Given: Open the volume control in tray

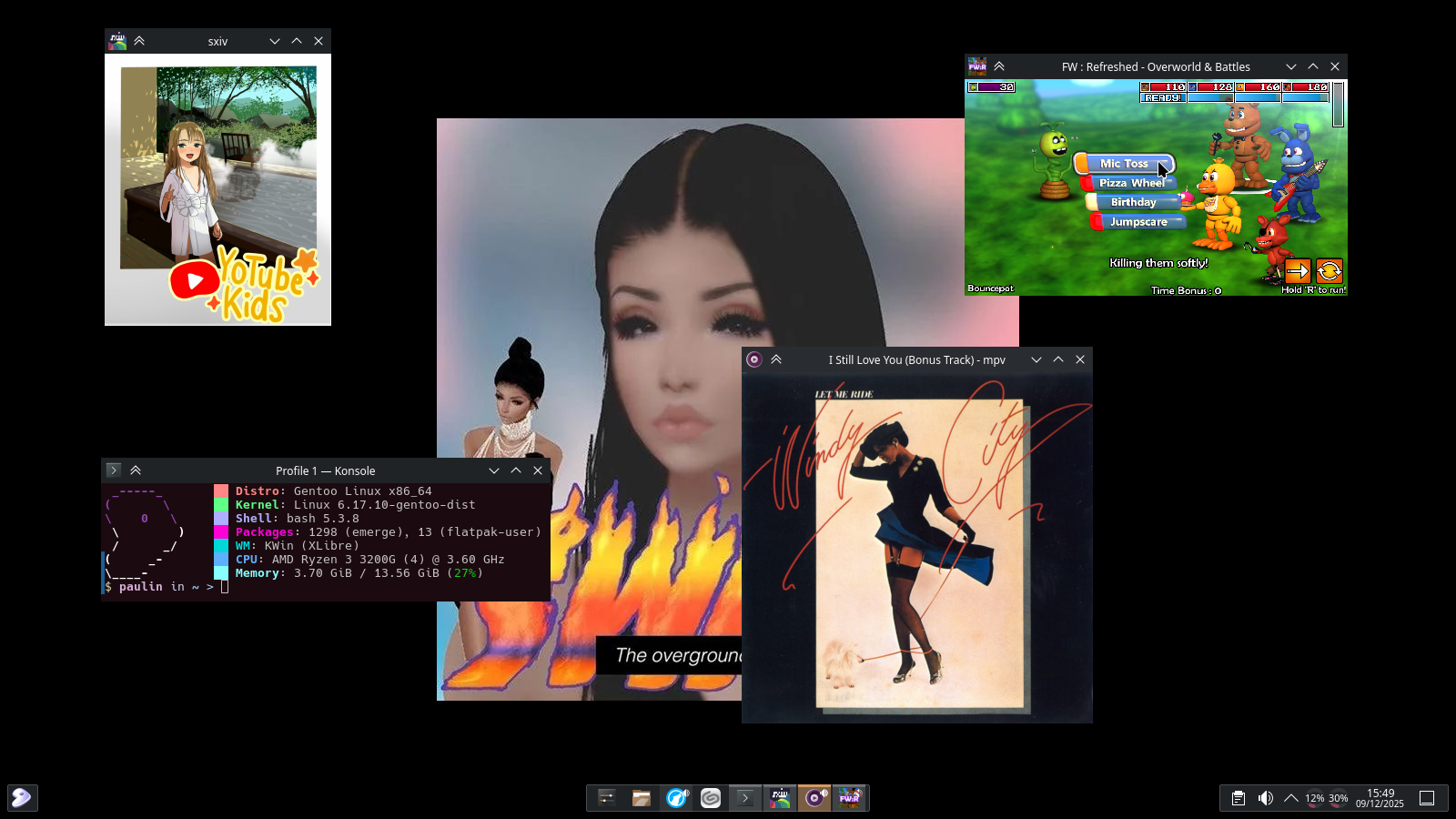Looking at the screenshot, I should (1265, 798).
